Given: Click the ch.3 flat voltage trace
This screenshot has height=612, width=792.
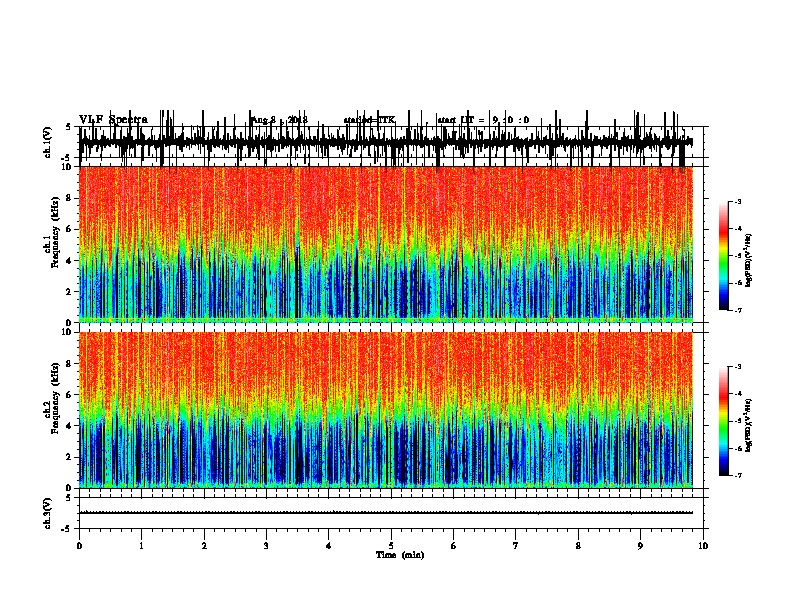Looking at the screenshot, I should point(385,513).
